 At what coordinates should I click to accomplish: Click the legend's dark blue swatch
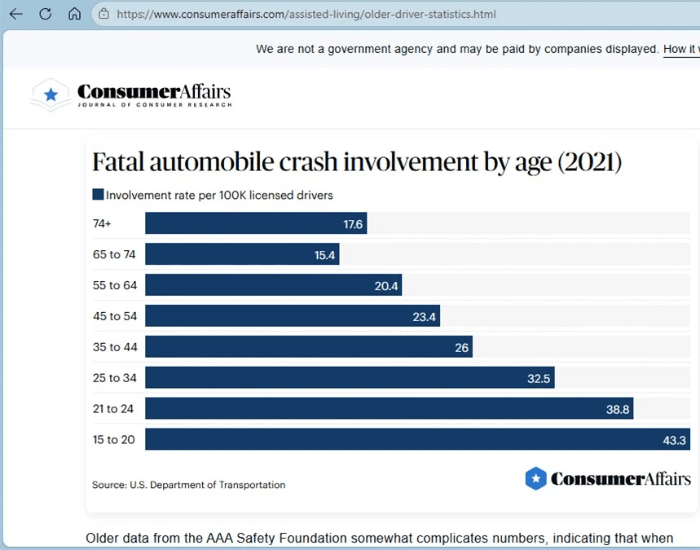(x=98, y=195)
